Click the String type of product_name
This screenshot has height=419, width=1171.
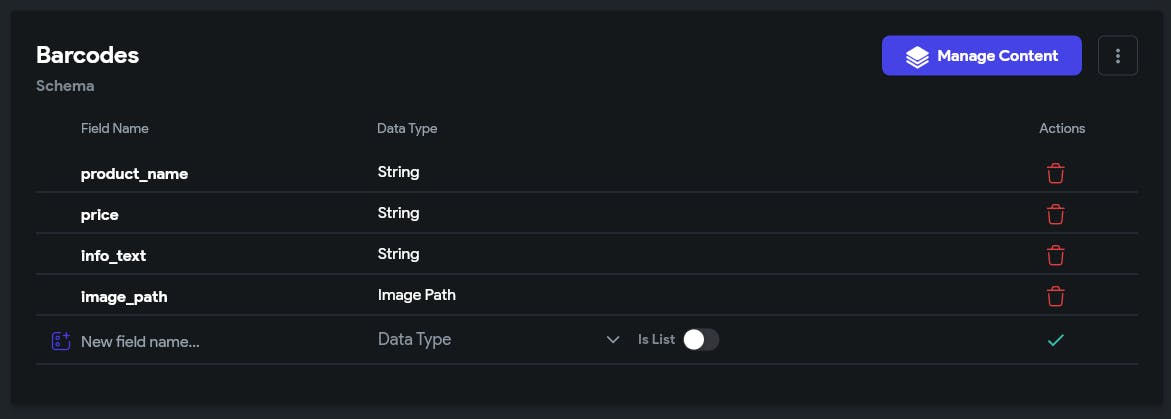click(398, 172)
